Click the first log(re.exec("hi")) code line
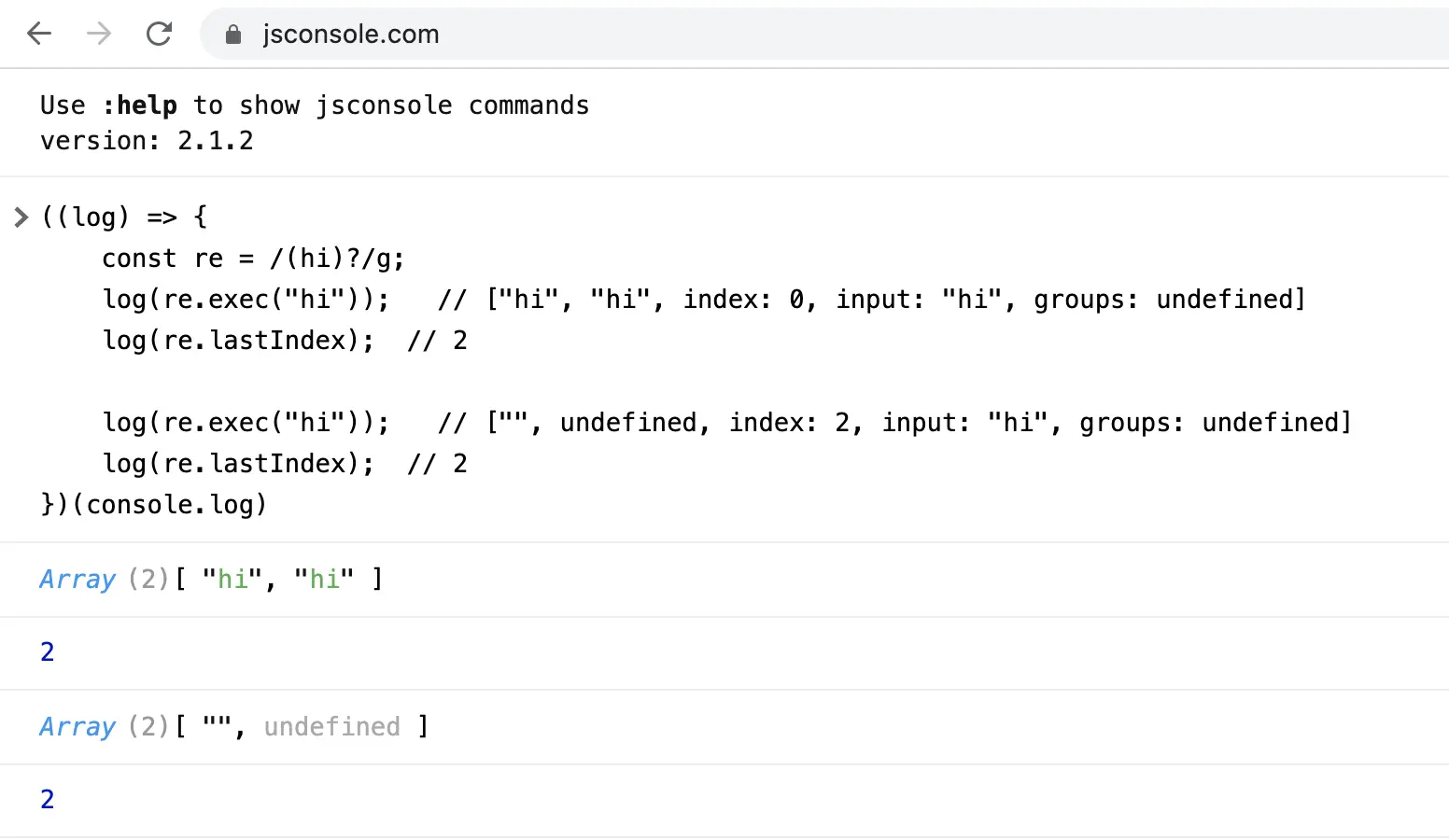Viewport: 1449px width, 840px height. click(246, 300)
